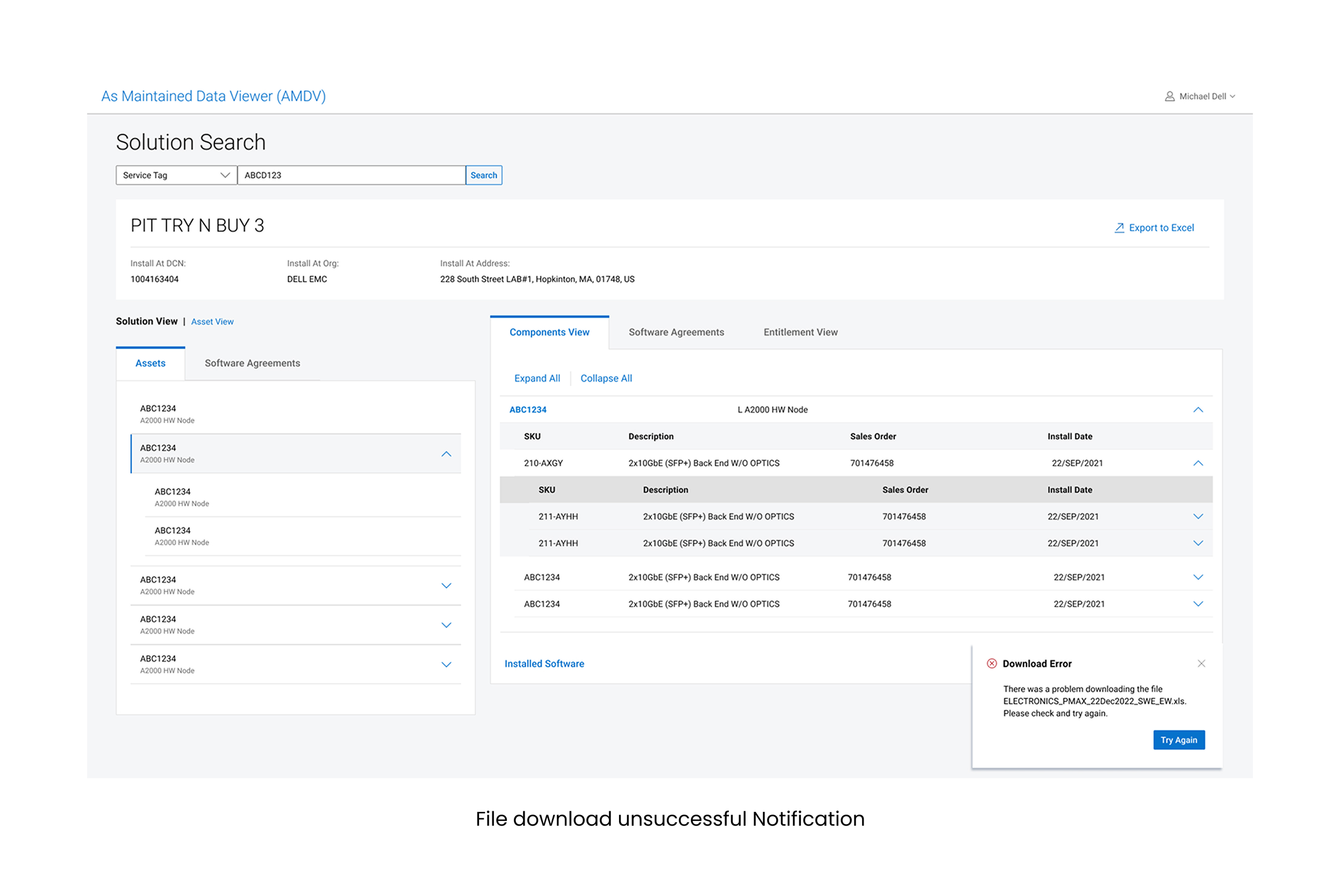Select Solution View
This screenshot has width=1341, height=896.
pos(146,321)
